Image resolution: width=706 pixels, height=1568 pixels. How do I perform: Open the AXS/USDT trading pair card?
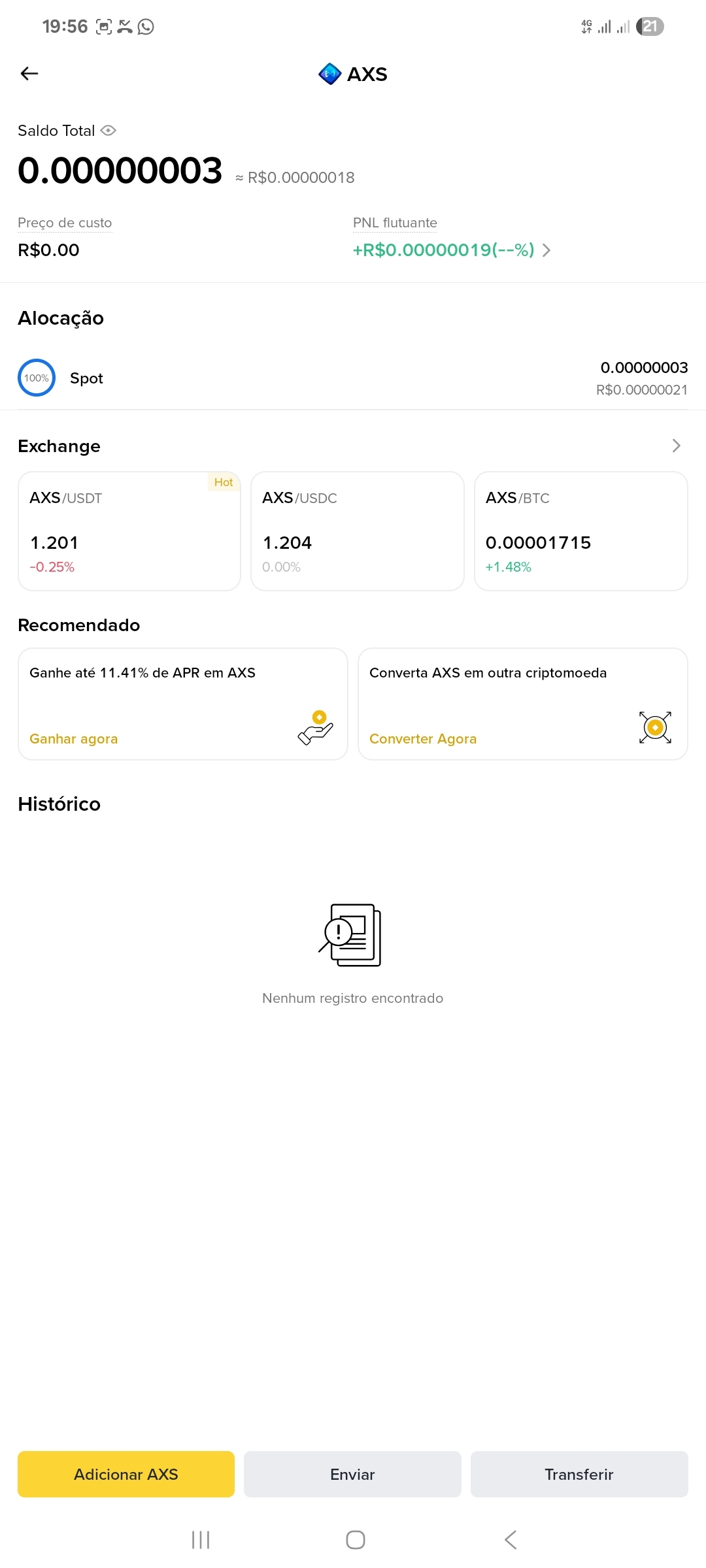(x=129, y=531)
